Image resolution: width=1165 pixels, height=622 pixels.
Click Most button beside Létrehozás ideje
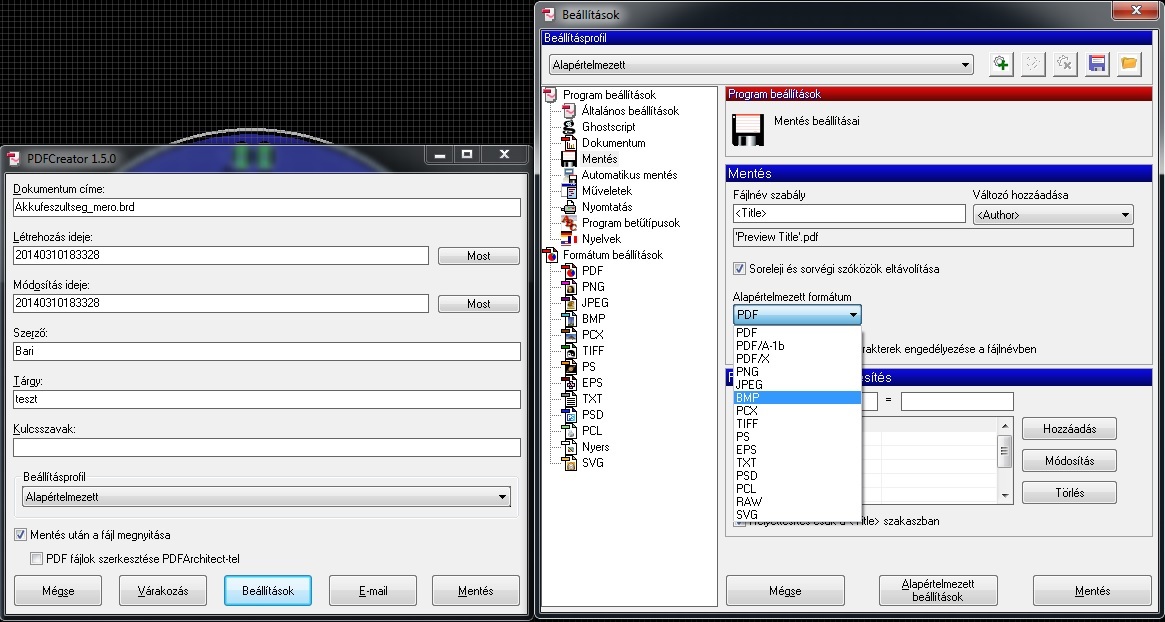(x=478, y=256)
